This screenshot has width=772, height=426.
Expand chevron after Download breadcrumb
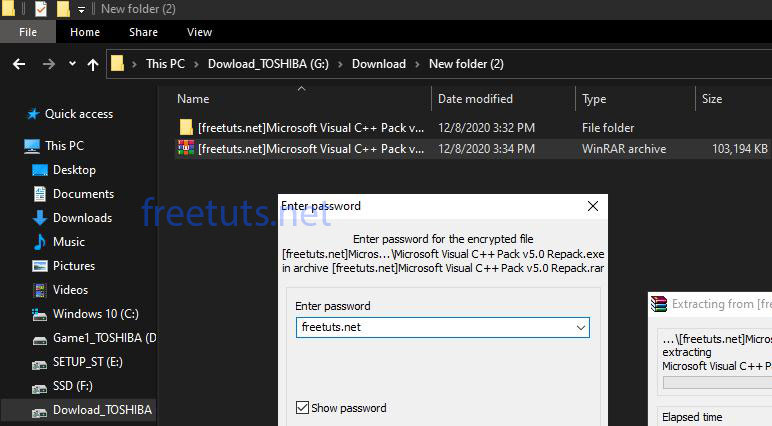[x=418, y=65]
